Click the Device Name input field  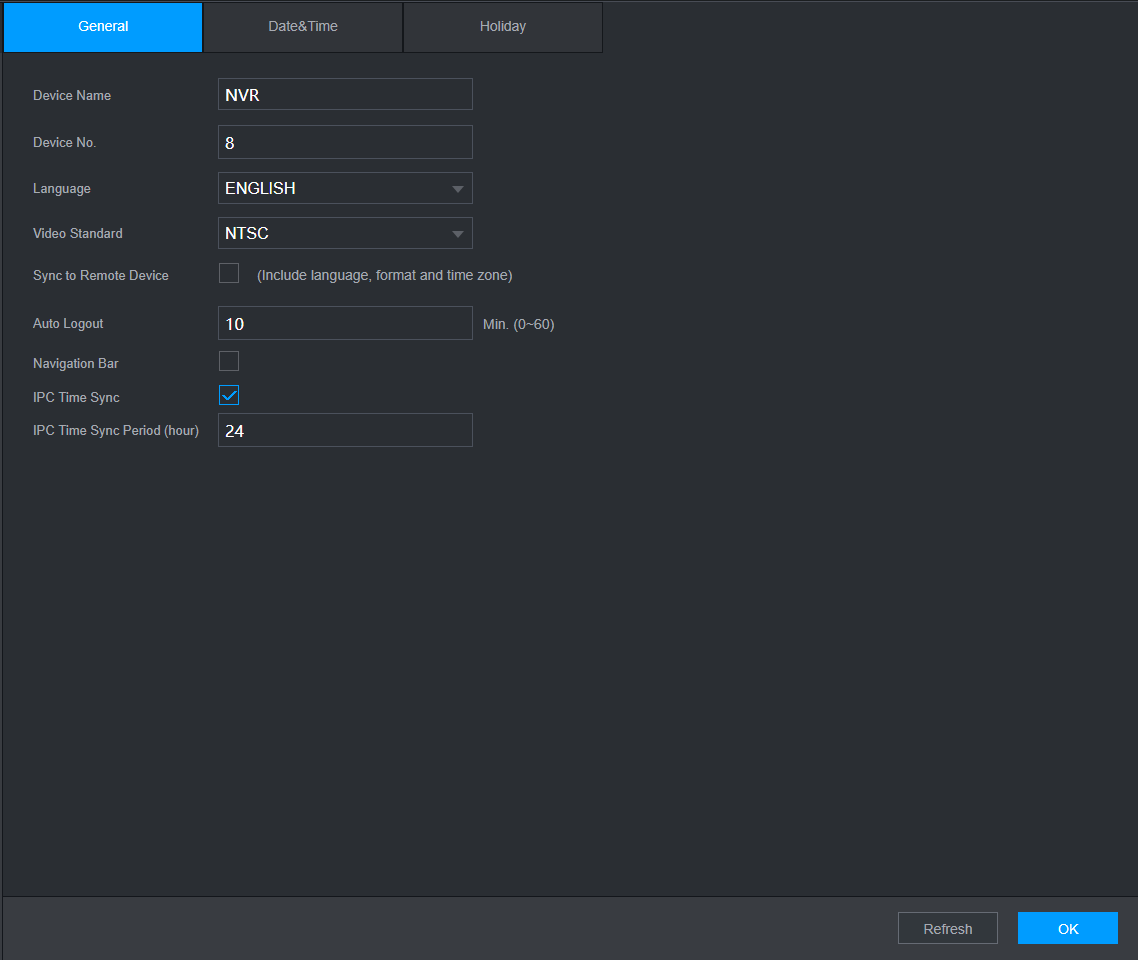coord(345,94)
